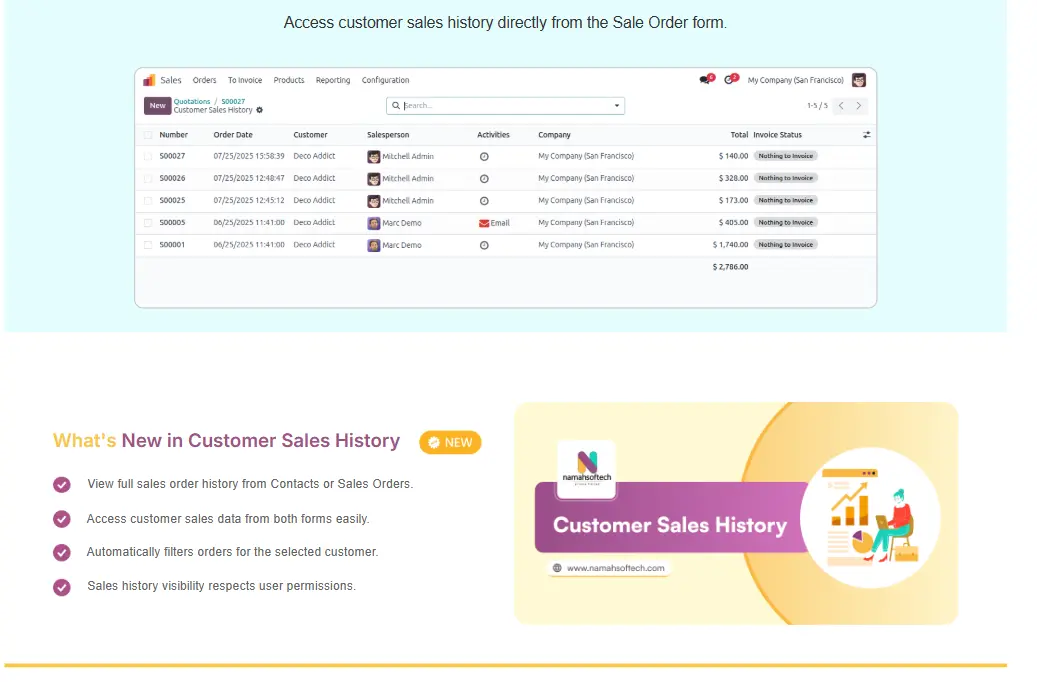Open the Orders menu

click(204, 80)
